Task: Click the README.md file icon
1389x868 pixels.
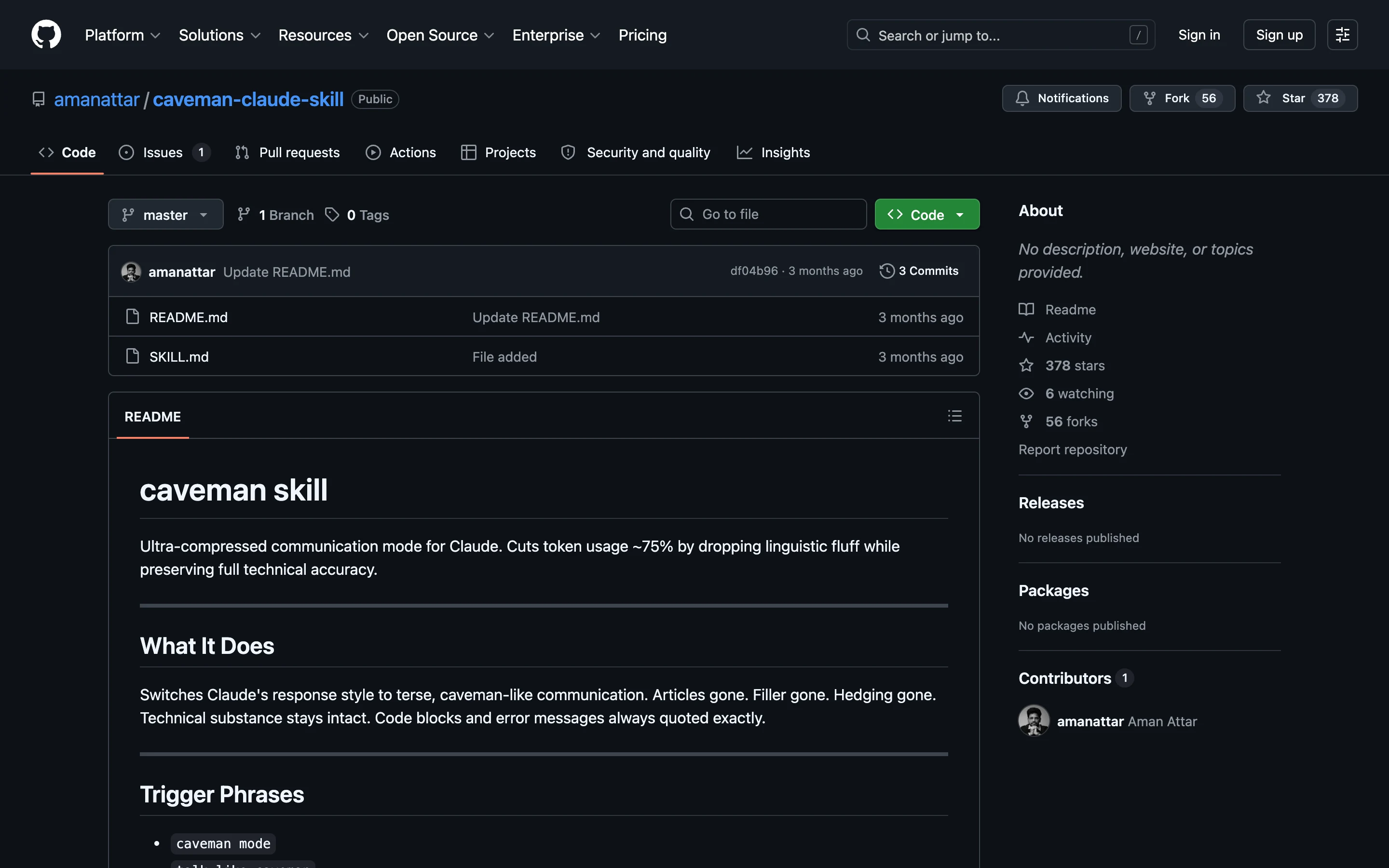Action: [133, 316]
